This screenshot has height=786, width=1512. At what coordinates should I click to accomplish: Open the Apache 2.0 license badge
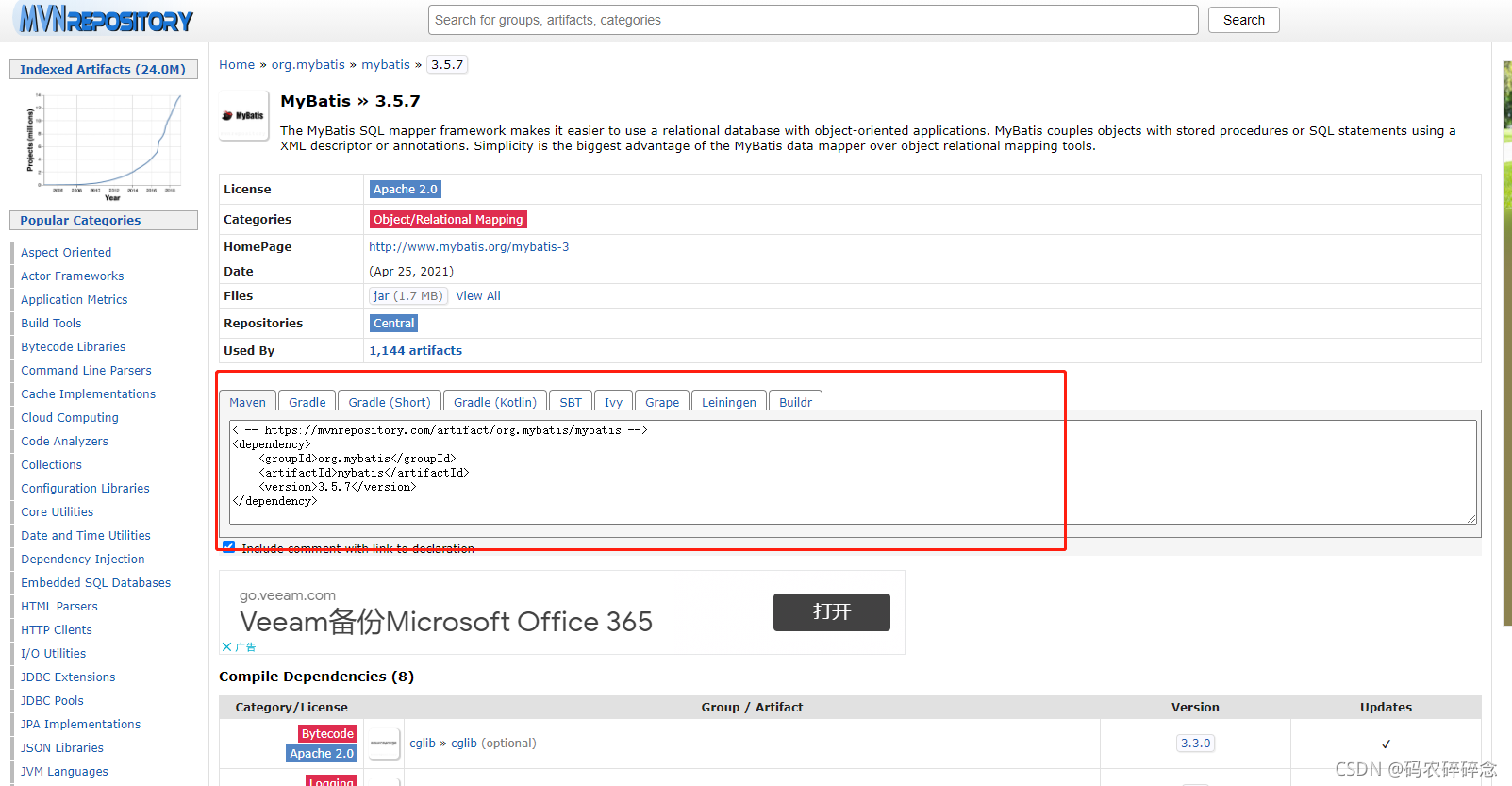(406, 190)
